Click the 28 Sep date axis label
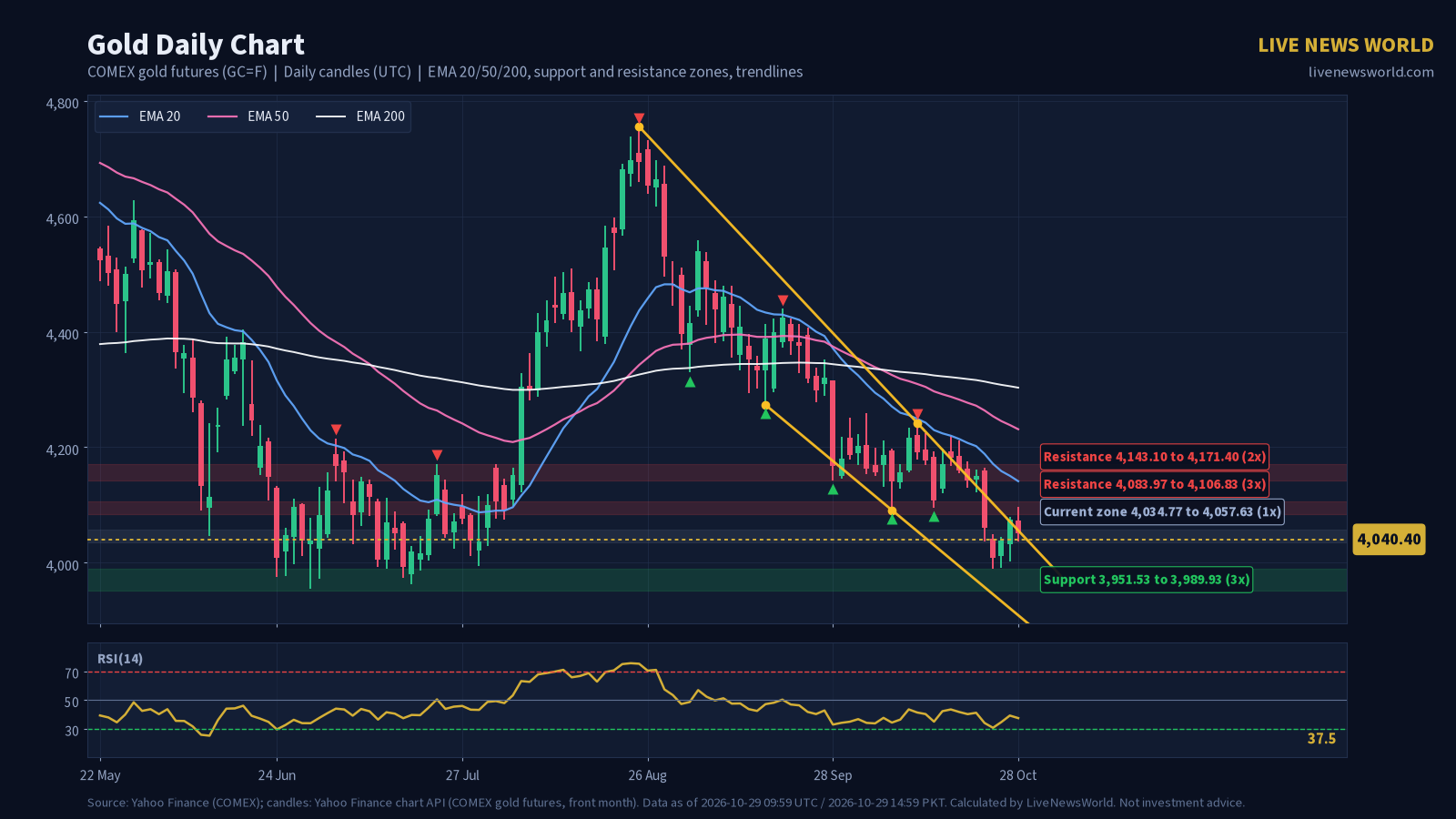The image size is (1456, 819). click(x=833, y=775)
